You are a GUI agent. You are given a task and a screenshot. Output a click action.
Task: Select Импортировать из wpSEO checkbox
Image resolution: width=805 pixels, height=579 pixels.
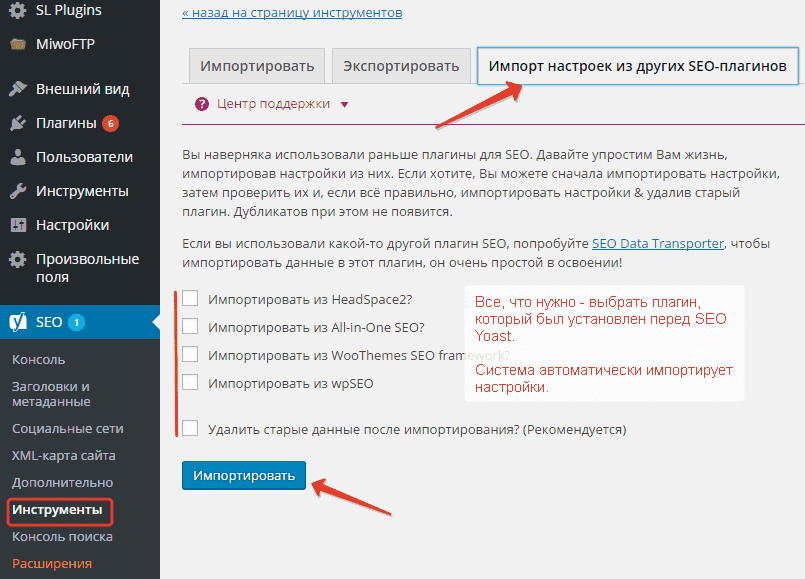[190, 382]
